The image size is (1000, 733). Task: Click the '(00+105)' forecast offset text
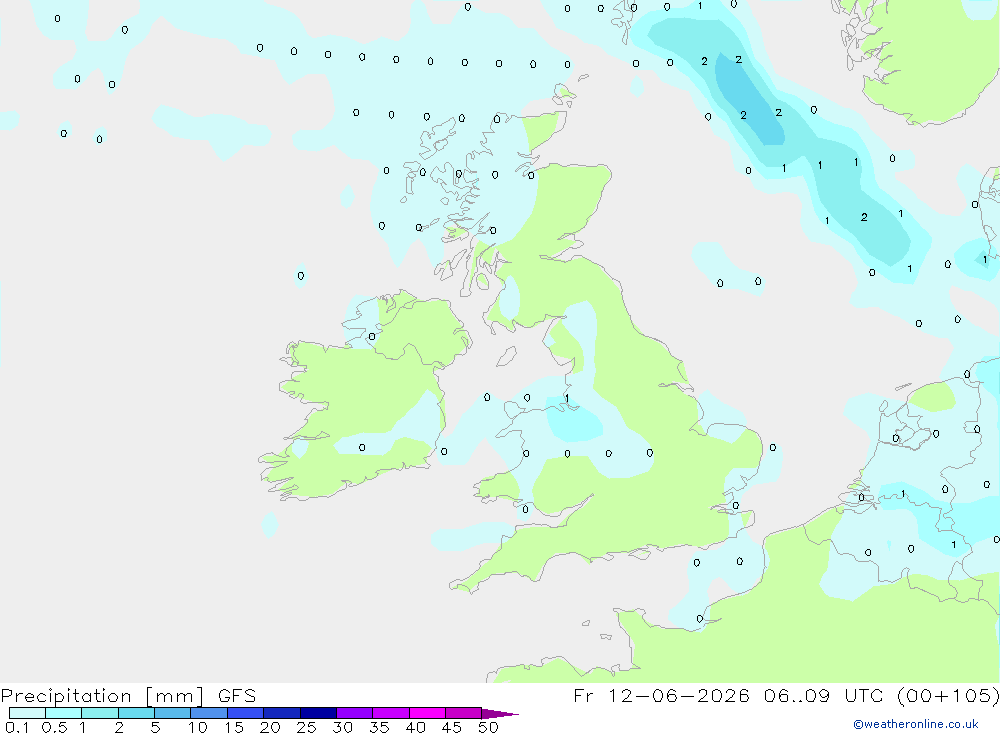pyautogui.click(x=948, y=695)
